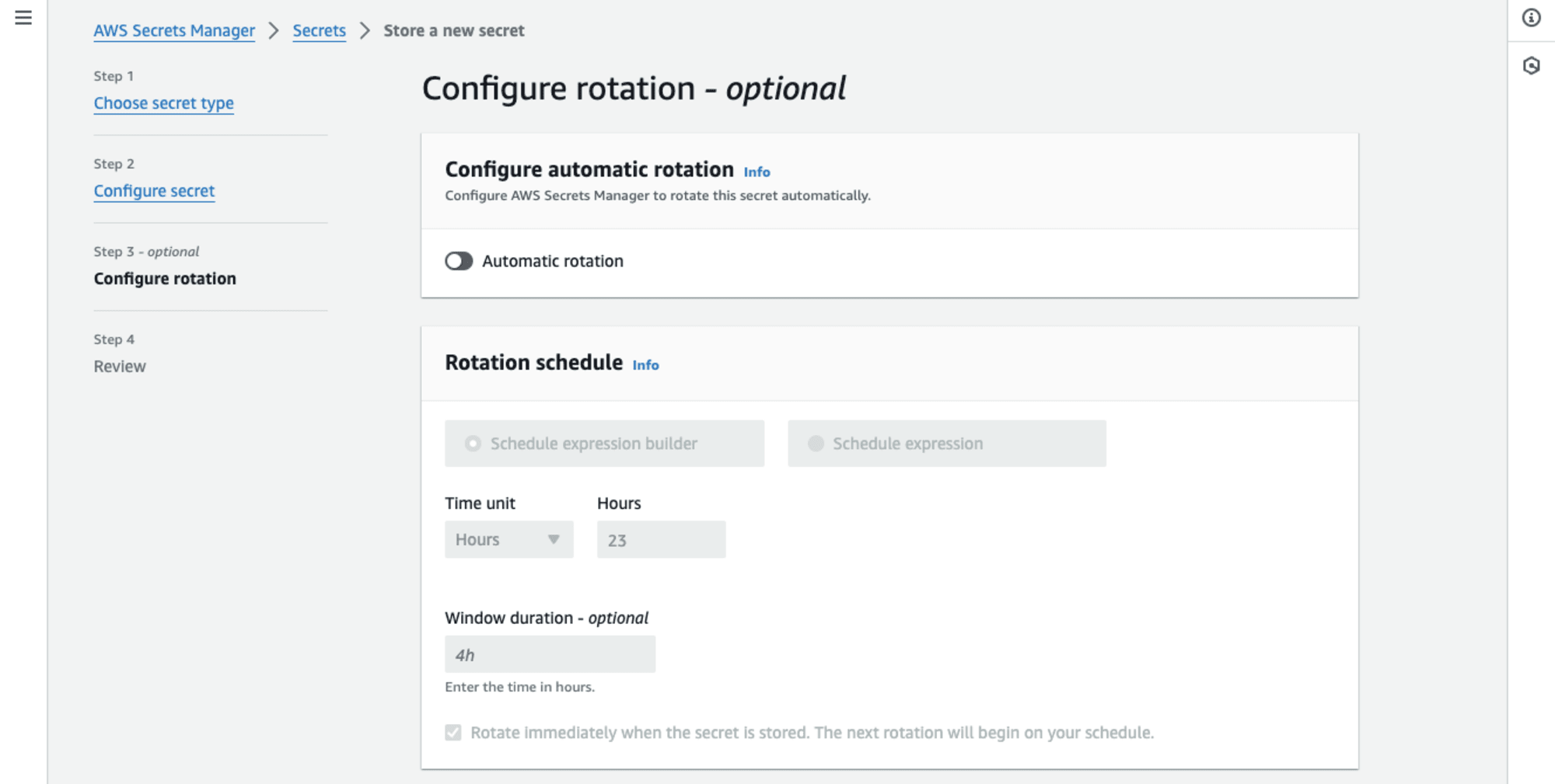The width and height of the screenshot is (1555, 784).
Task: Select Step 3 Configure rotation item
Action: click(x=165, y=278)
